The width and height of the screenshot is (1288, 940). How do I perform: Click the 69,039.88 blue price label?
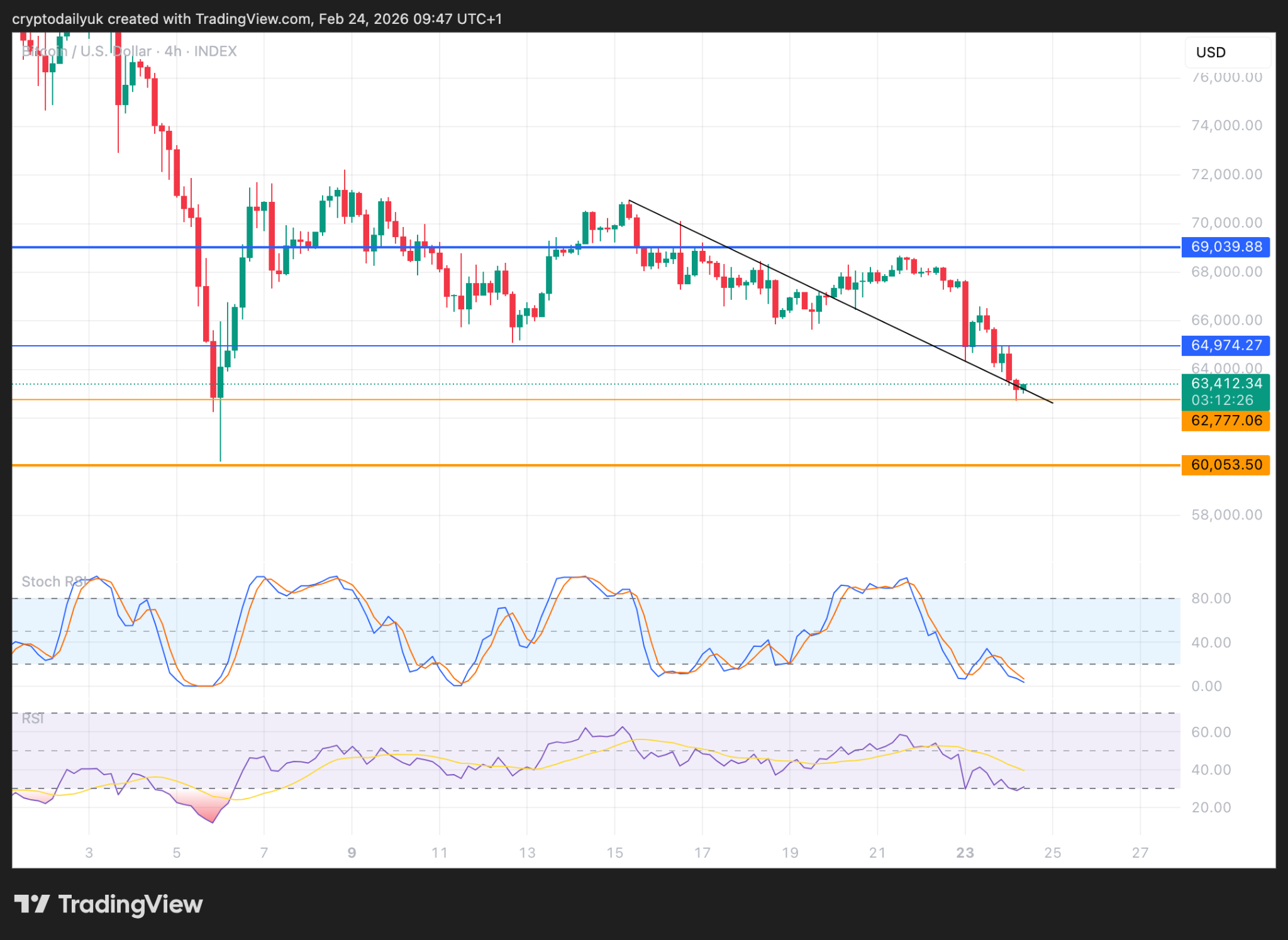pyautogui.click(x=1225, y=247)
